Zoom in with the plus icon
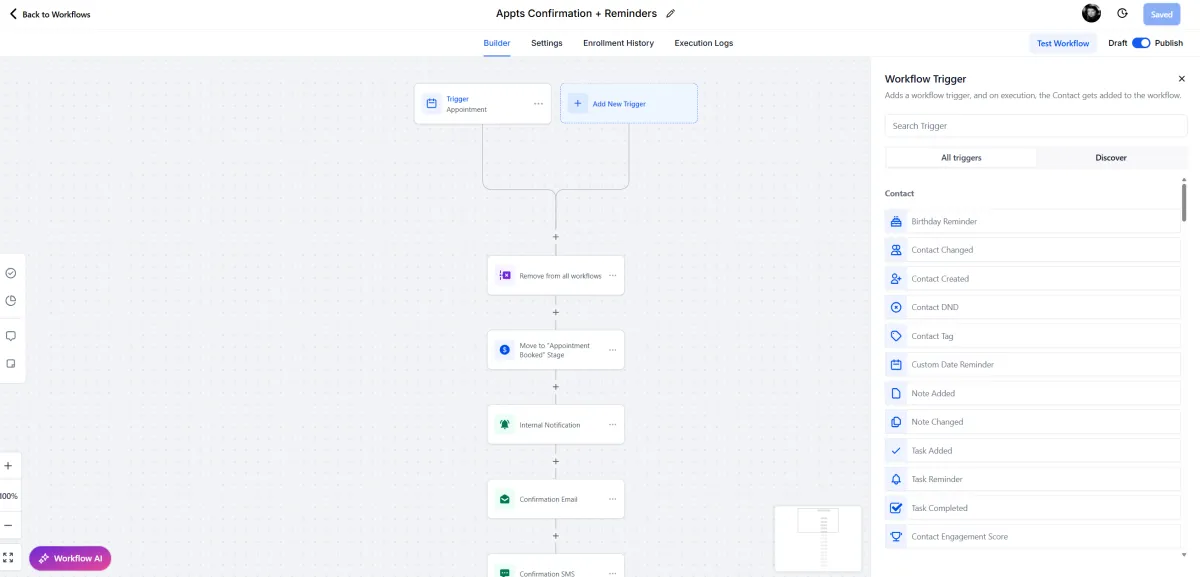 [x=8, y=466]
